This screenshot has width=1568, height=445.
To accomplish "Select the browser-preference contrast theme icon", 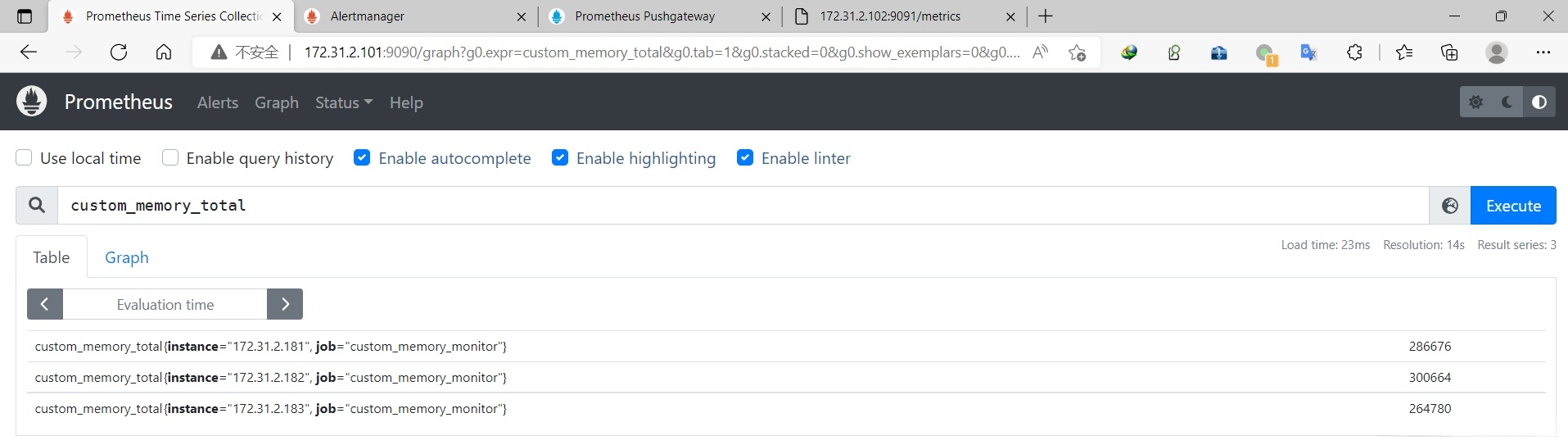I will [x=1539, y=102].
